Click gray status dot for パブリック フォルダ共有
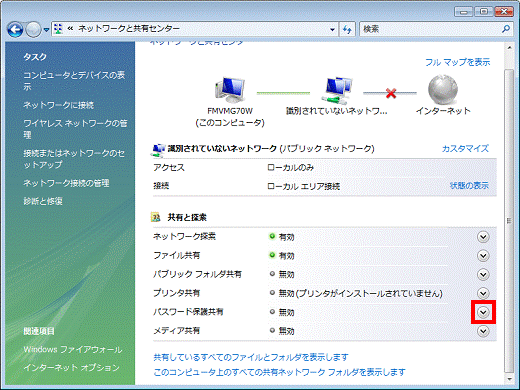The height and width of the screenshot is (390, 520). 272,274
